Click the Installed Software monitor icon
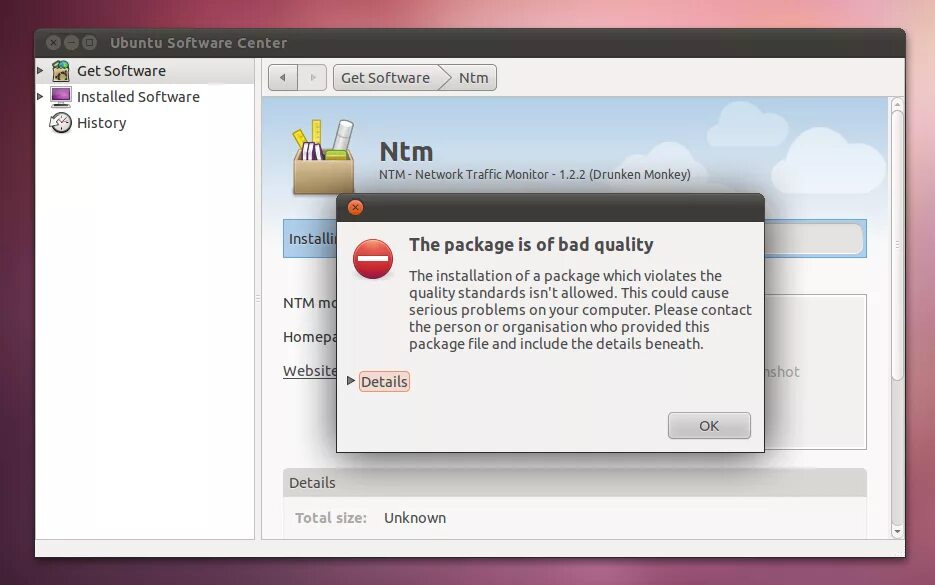Viewport: 935px width, 585px height. pyautogui.click(x=60, y=97)
